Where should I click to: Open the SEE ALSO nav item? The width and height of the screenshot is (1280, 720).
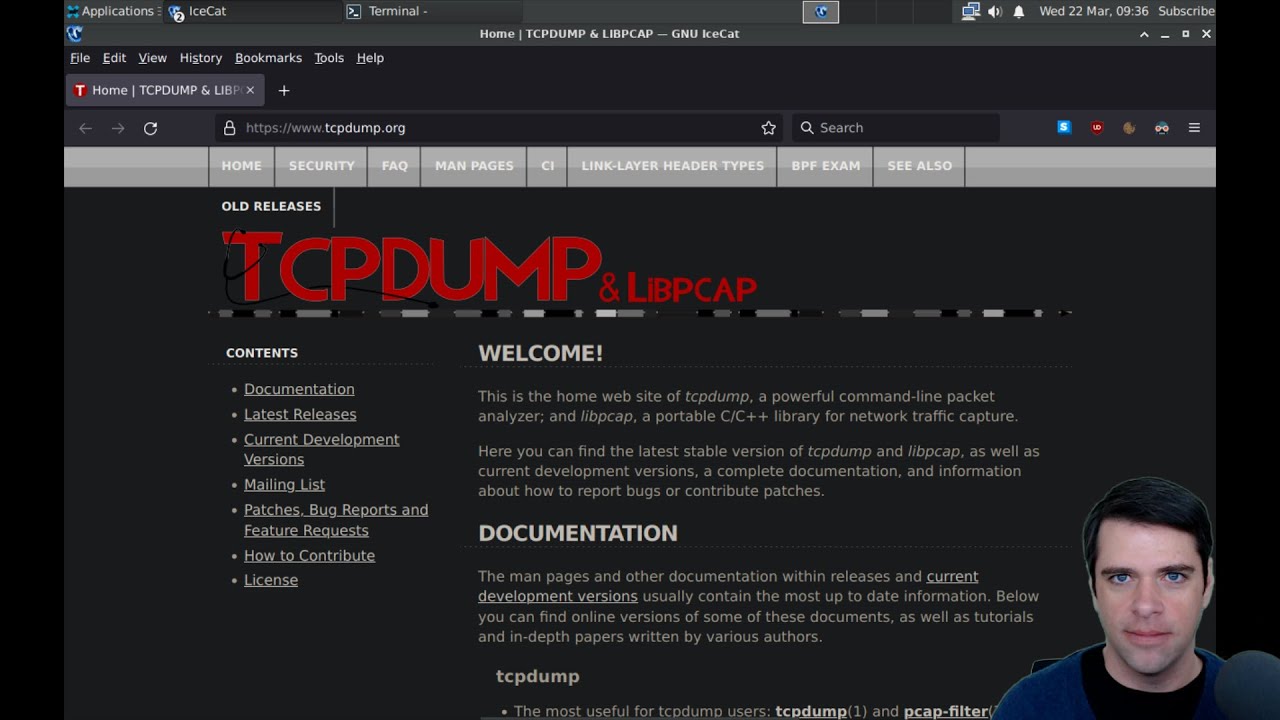(x=919, y=166)
